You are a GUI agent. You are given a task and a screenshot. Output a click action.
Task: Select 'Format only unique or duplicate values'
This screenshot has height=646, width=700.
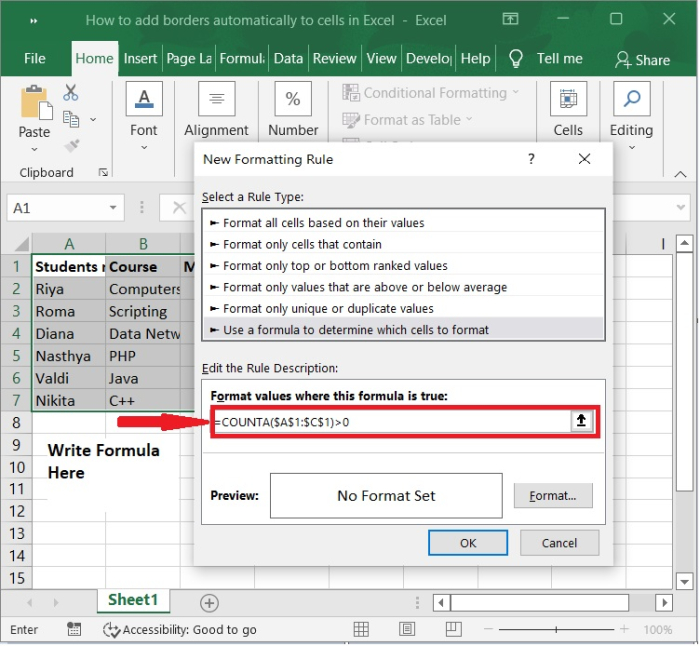pyautogui.click(x=404, y=308)
